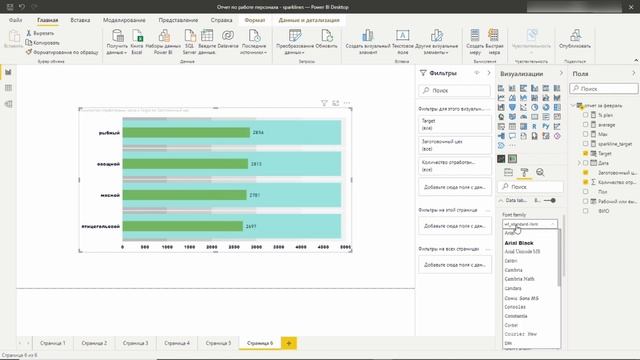Screen dimensions: 640x360
Task: Choose Comic Sans MS from font list
Action: 522,298
